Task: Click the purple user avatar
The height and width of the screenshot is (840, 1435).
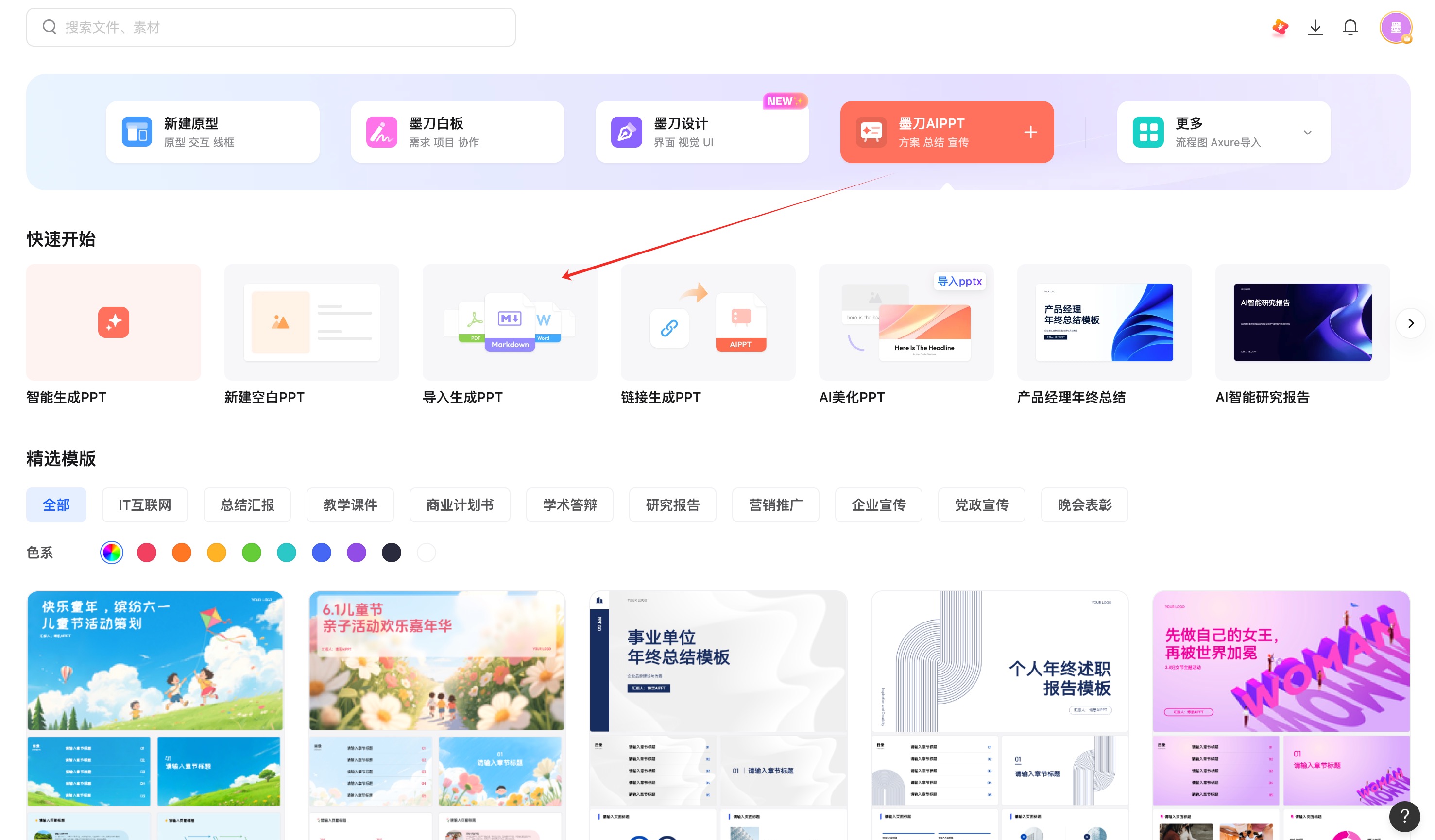Action: coord(1396,27)
